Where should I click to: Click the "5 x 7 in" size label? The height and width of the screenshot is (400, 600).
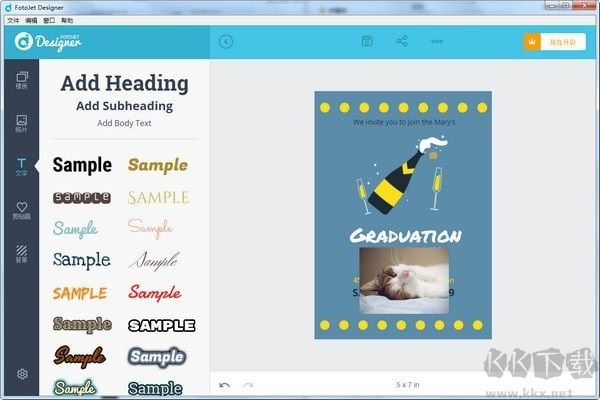coord(408,385)
